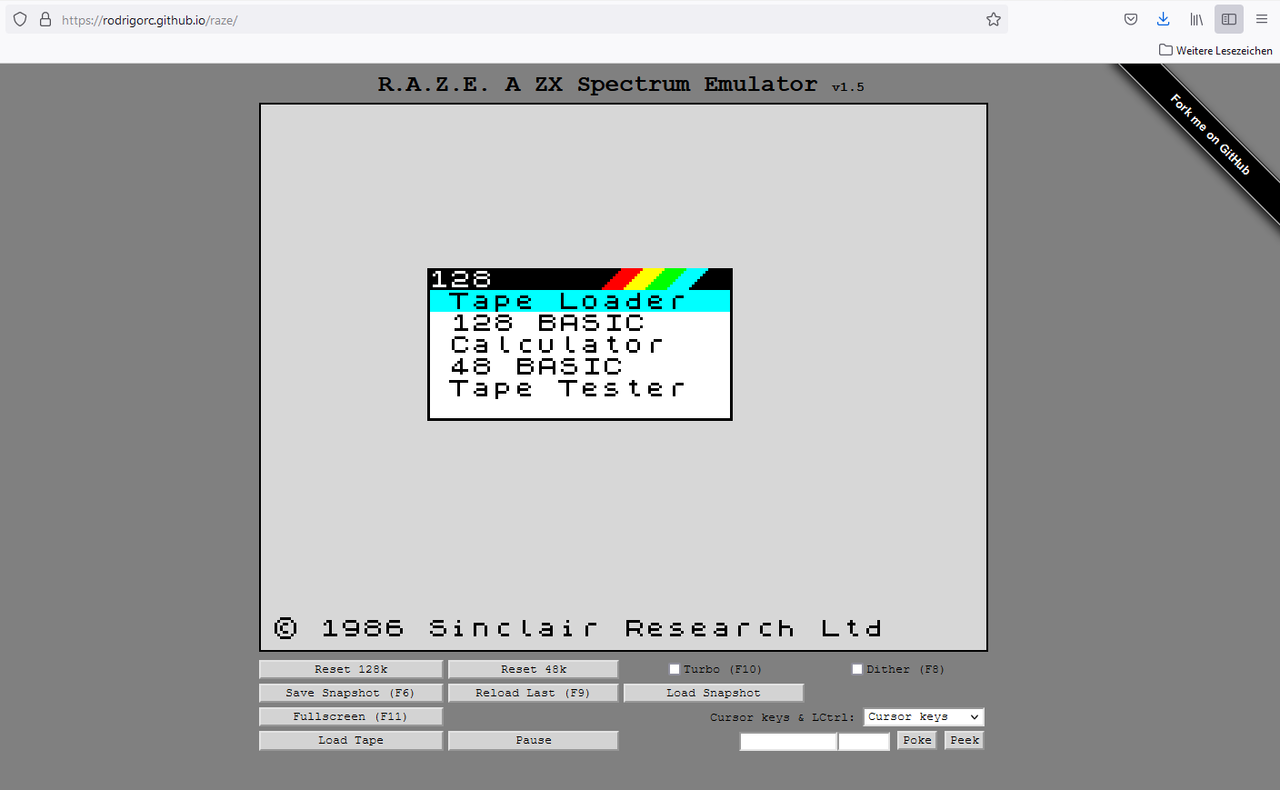The height and width of the screenshot is (790, 1280).
Task: Click the Load Snapshot button
Action: 714,693
